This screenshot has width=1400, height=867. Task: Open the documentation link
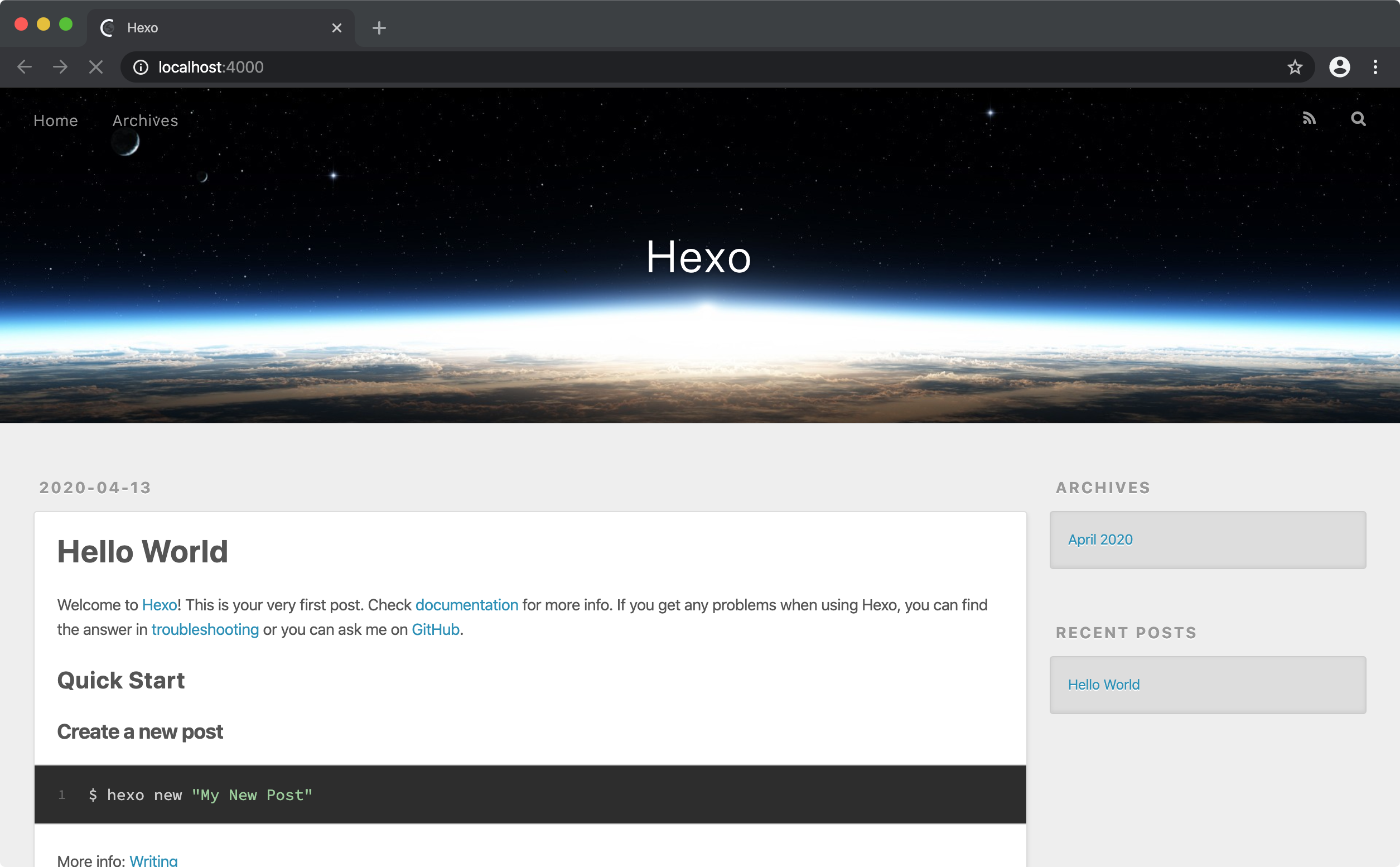(x=467, y=605)
